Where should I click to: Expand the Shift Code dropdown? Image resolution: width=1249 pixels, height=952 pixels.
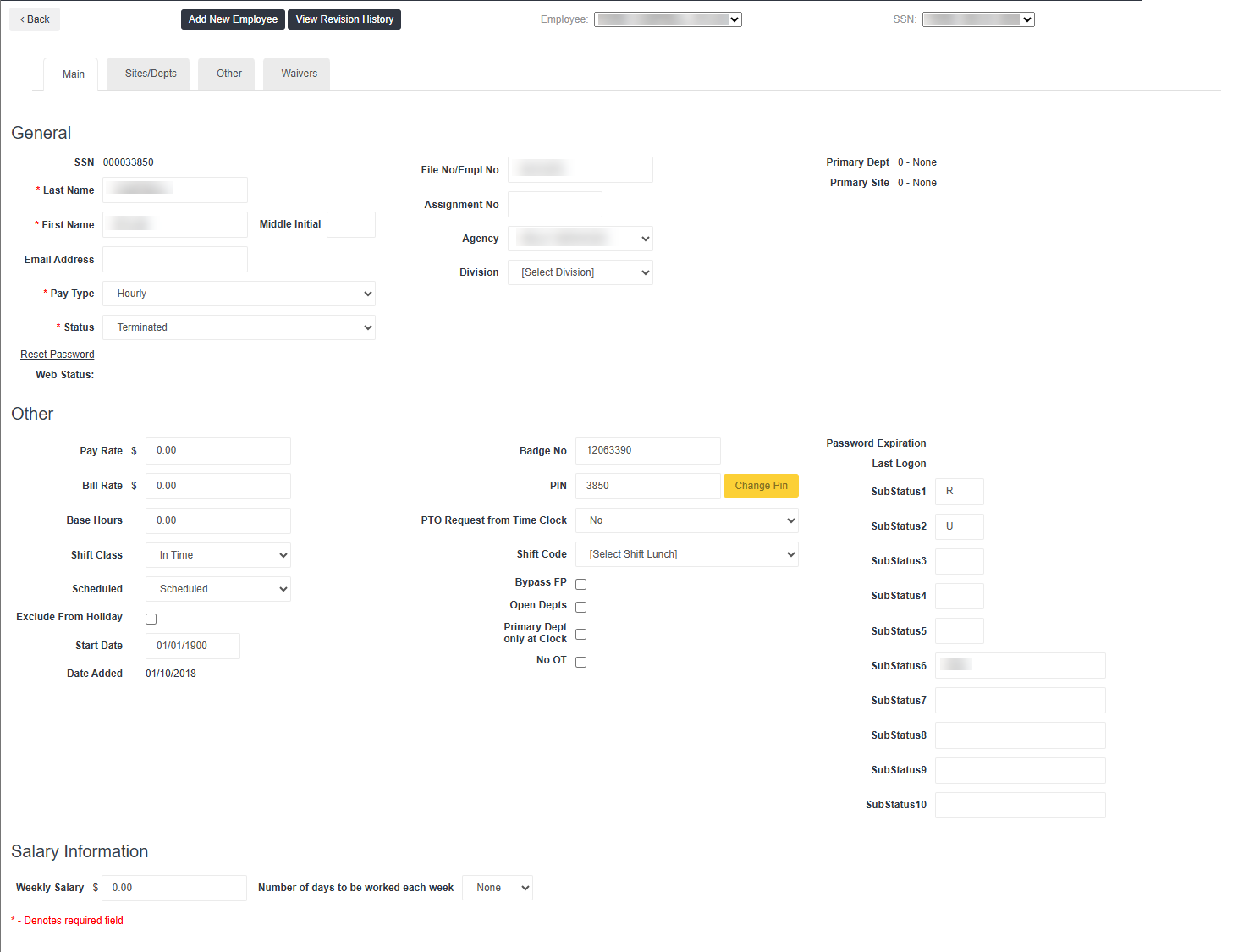click(686, 554)
